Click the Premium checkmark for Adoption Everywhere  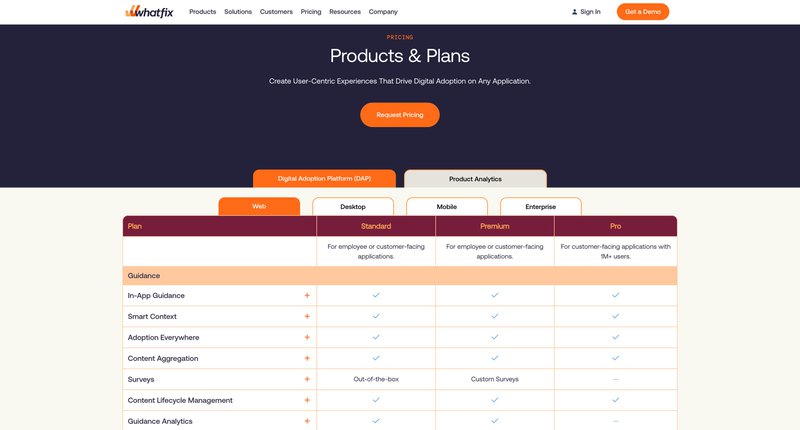[x=495, y=337]
